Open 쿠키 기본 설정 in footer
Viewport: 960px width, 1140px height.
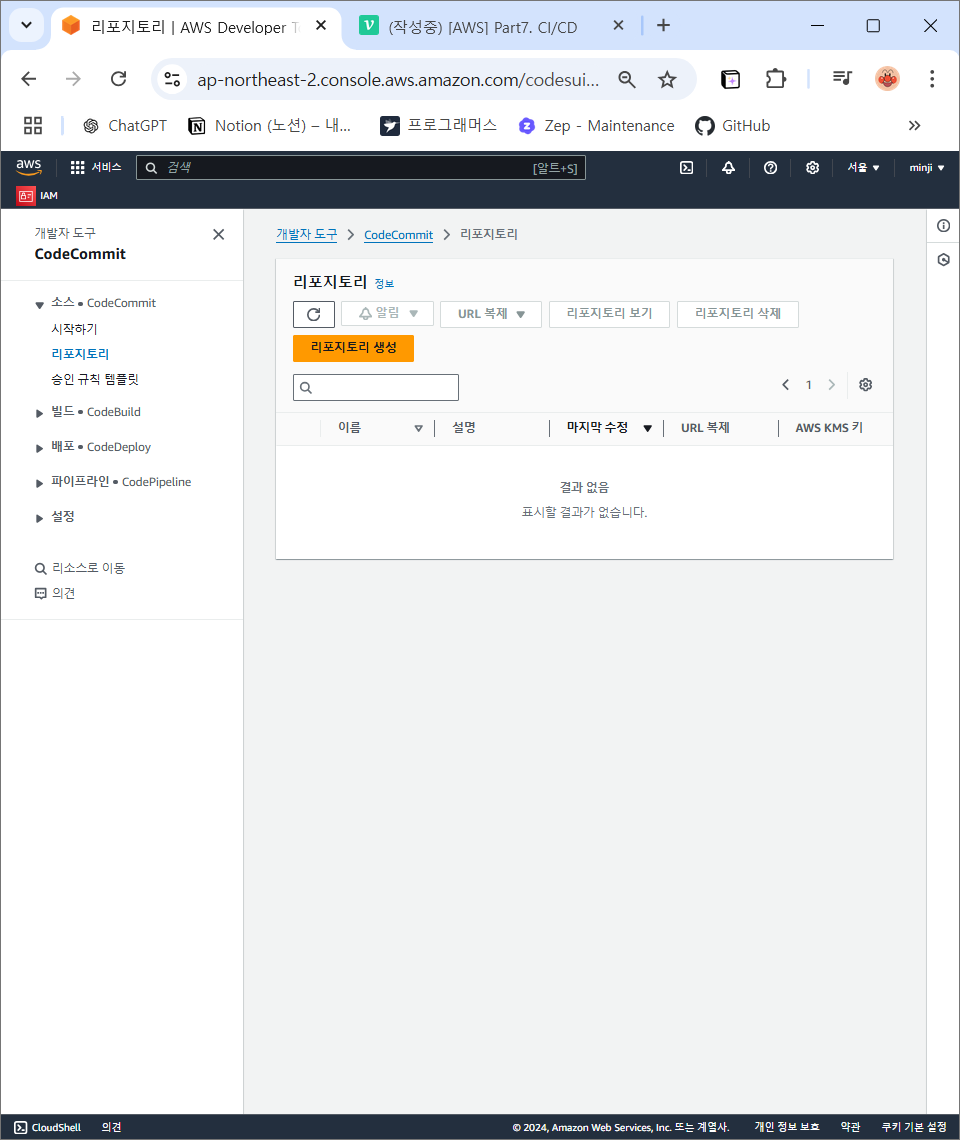(914, 1127)
